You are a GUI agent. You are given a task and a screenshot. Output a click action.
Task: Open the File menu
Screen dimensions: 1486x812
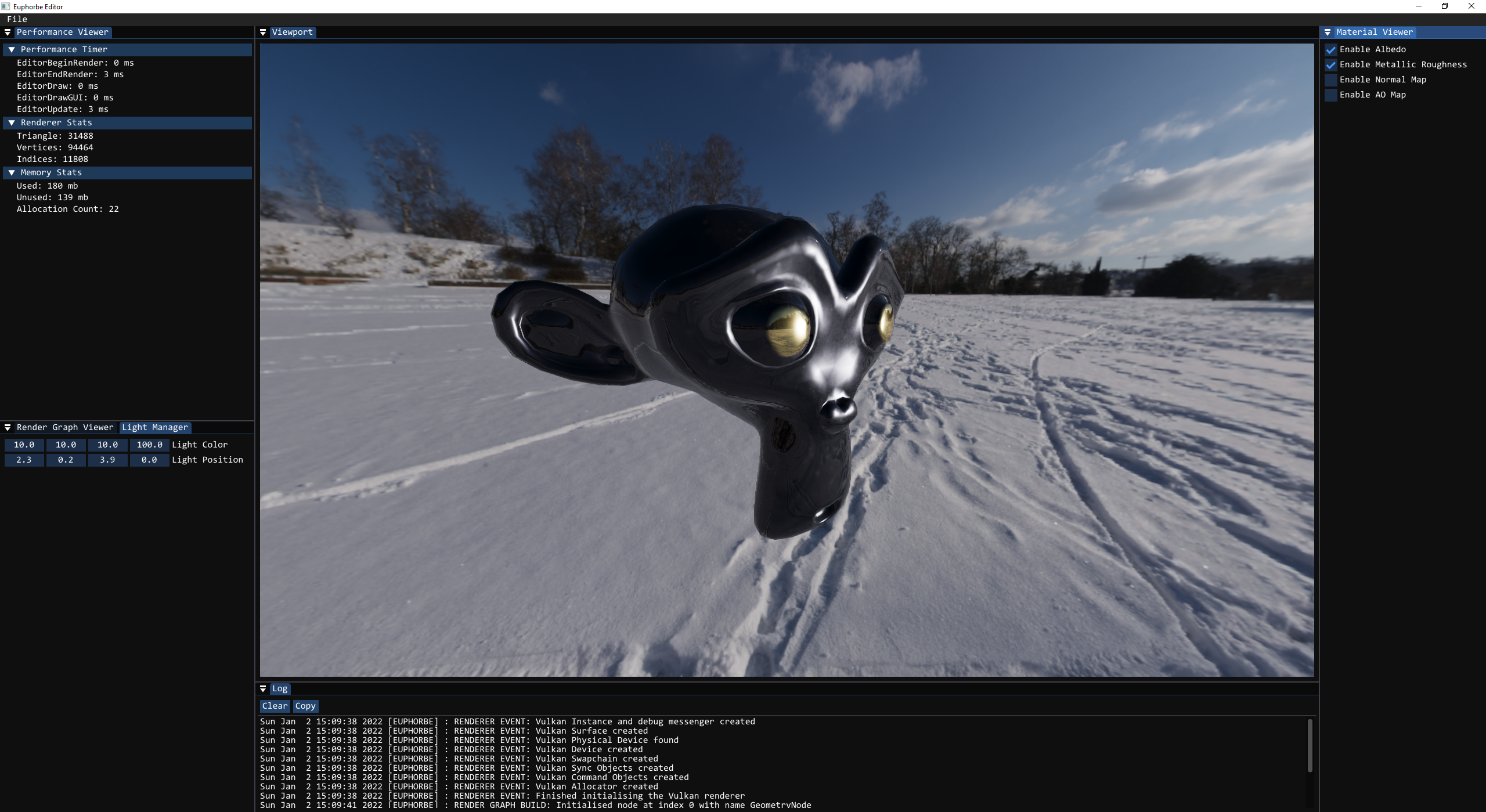(x=17, y=19)
